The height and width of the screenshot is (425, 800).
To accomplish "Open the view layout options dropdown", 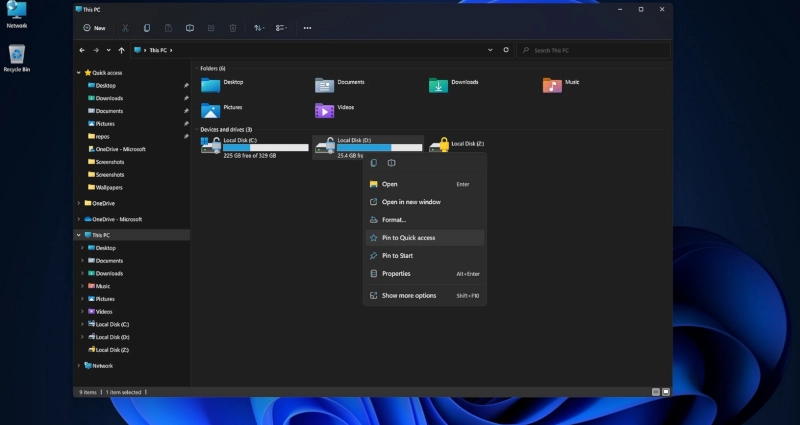I will (281, 28).
